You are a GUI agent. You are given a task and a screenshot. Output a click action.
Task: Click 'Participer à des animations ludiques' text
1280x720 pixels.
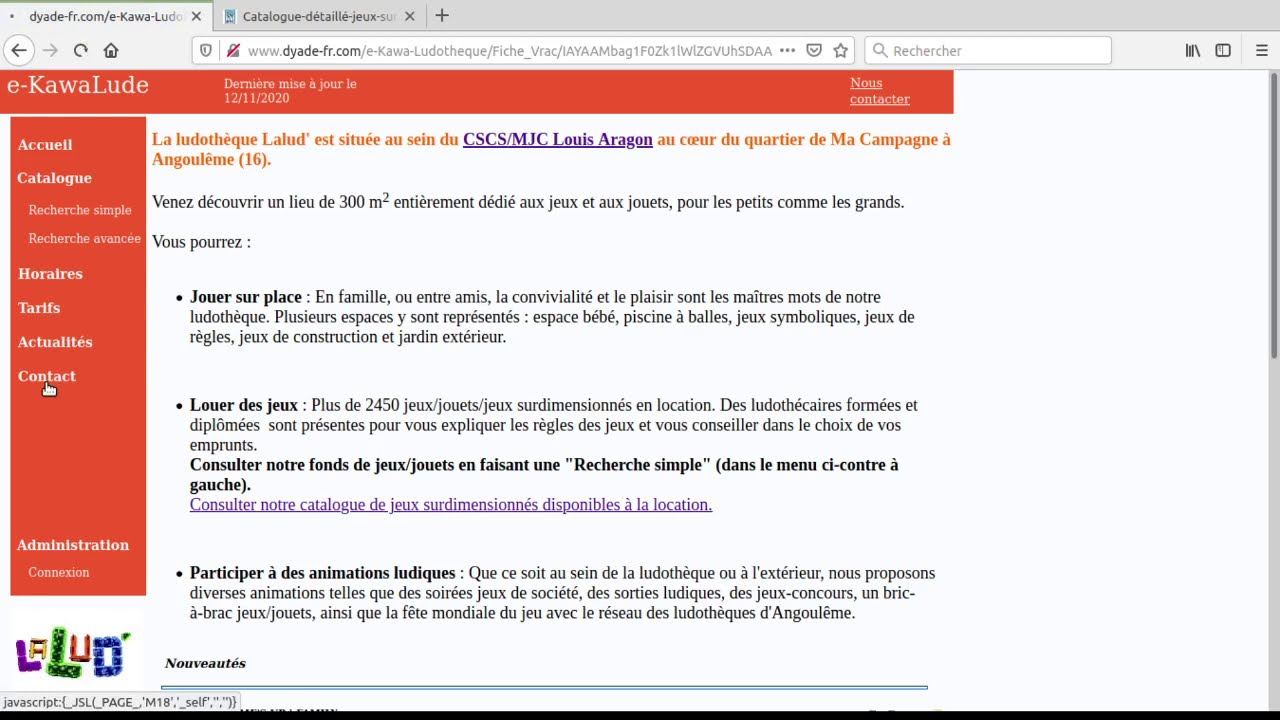[x=322, y=573]
